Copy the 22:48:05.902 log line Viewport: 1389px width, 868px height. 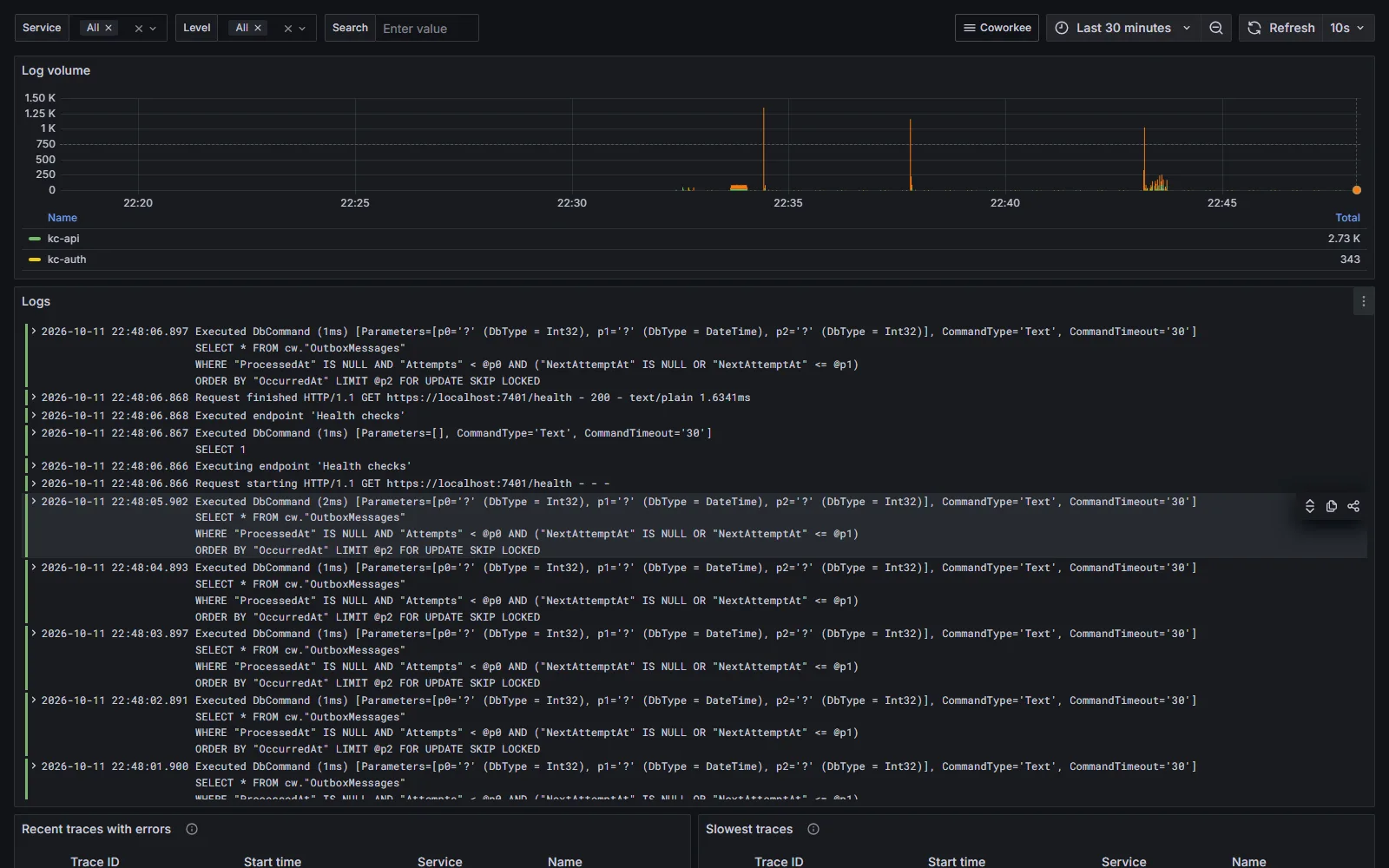(1332, 506)
